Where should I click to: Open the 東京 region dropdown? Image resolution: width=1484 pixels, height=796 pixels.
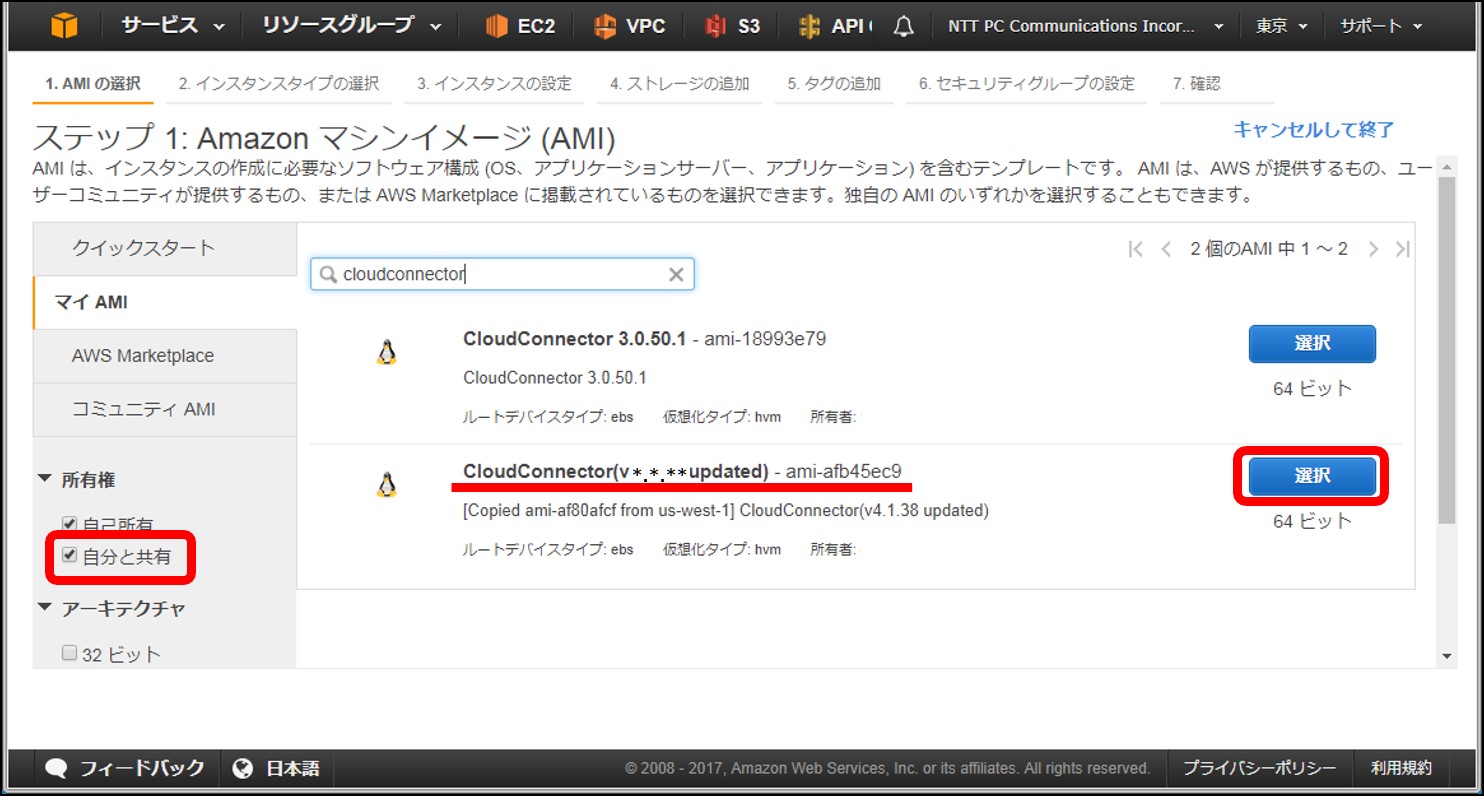coord(1282,26)
